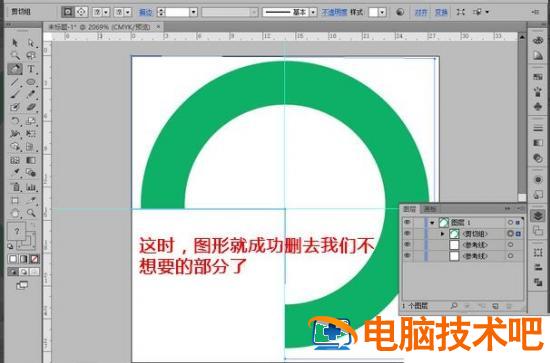Toggle visibility of layer 图层 1
Image resolution: width=550 pixels, height=363 pixels.
coord(407,222)
